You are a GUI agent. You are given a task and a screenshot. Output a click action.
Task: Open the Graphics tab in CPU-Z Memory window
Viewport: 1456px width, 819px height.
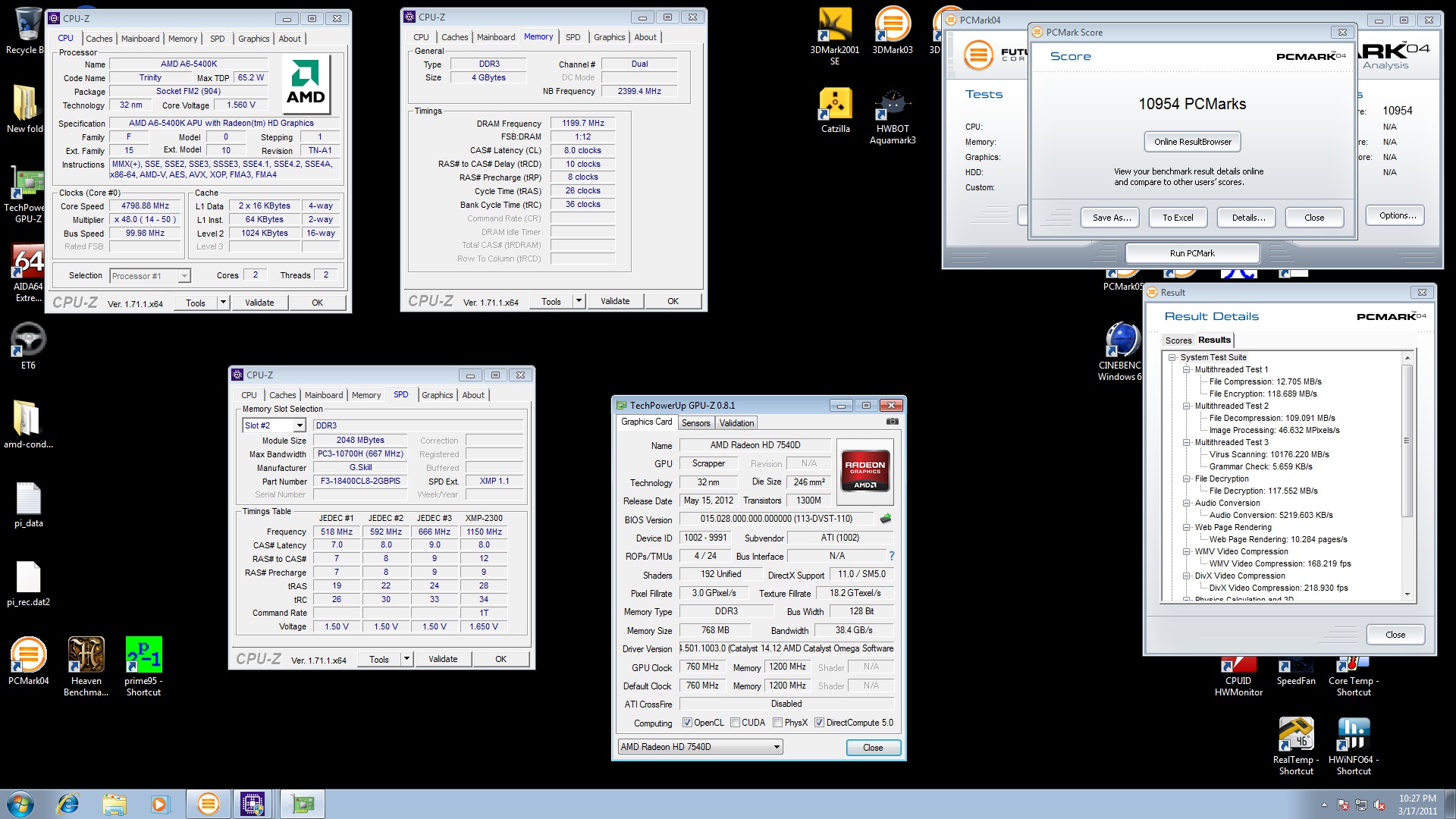609,37
